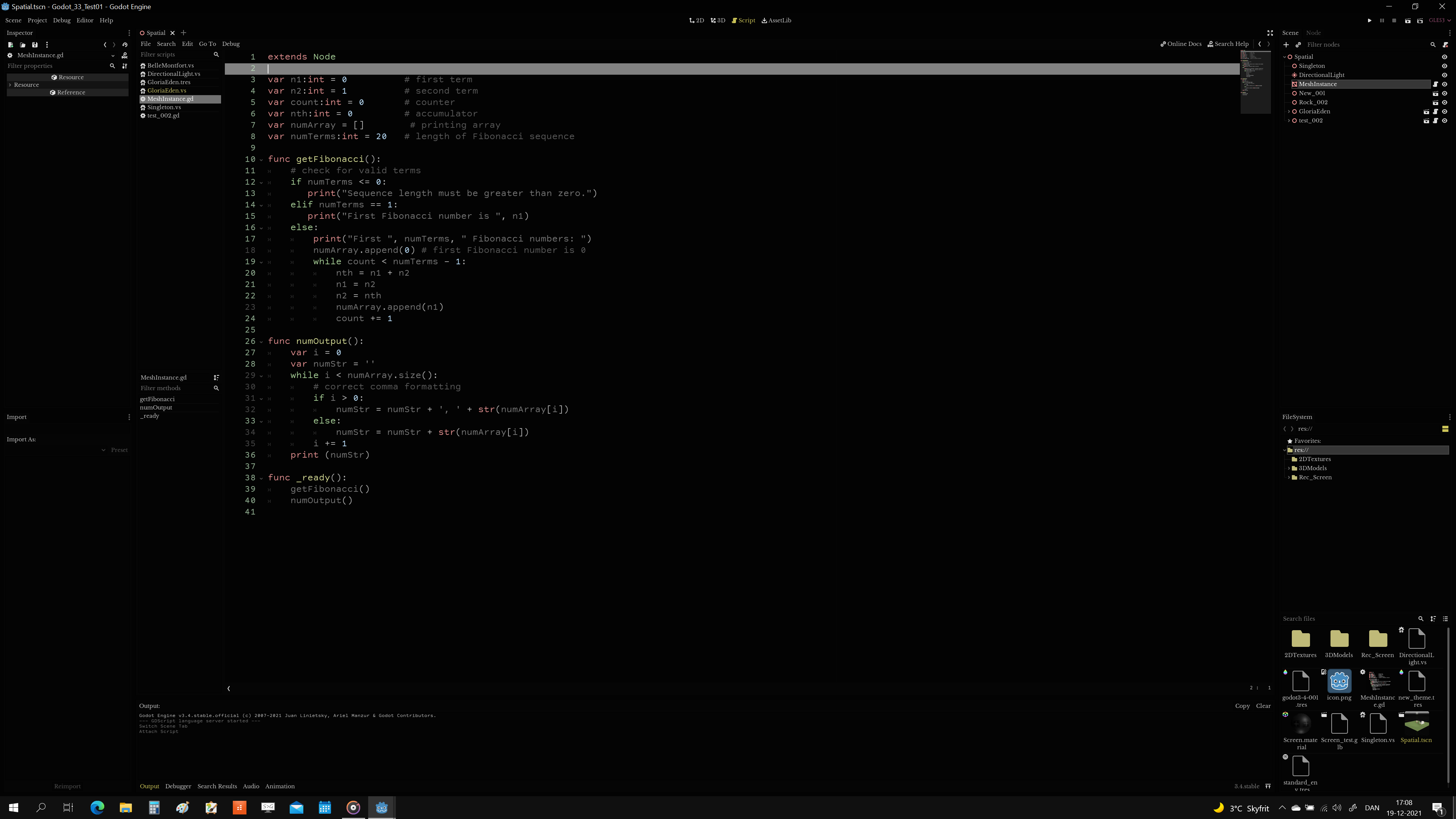Screen dimensions: 1456x819
Task: Detach script icon in Scene dock
Action: click(x=1445, y=45)
